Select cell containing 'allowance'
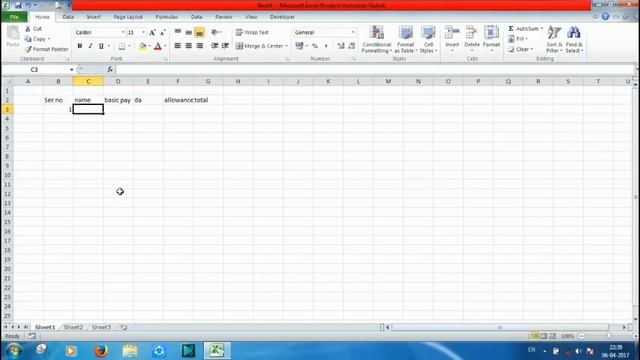This screenshot has height=360, width=640. click(178, 100)
